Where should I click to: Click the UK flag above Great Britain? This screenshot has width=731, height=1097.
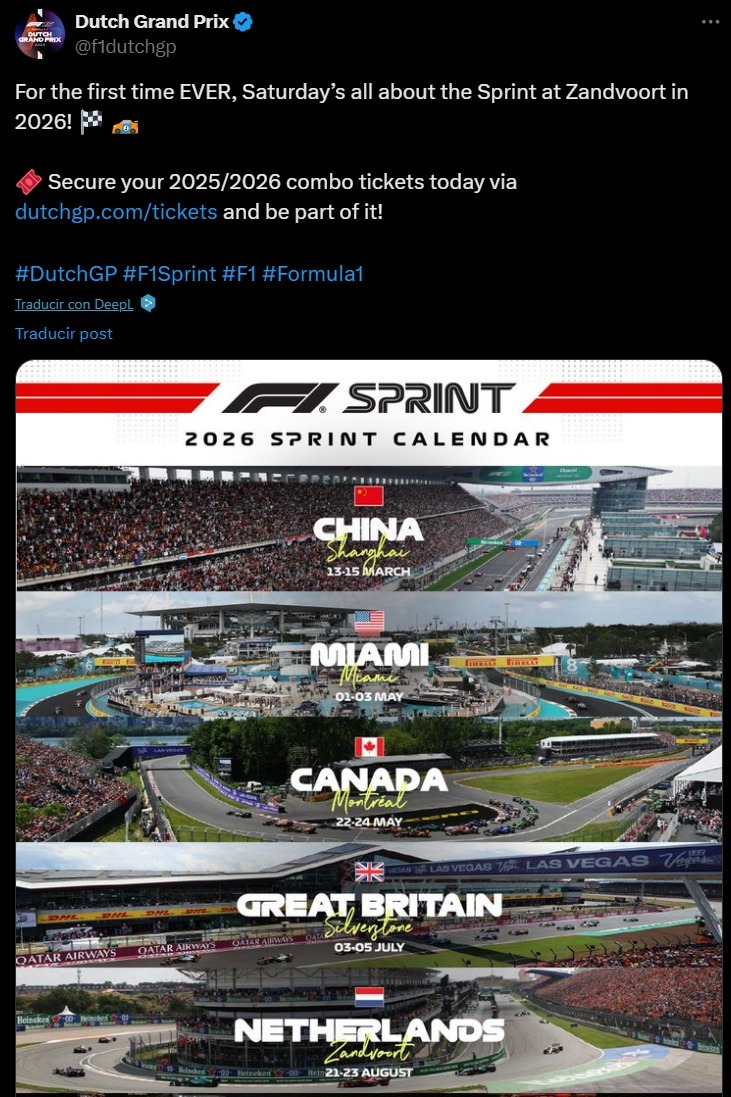368,872
